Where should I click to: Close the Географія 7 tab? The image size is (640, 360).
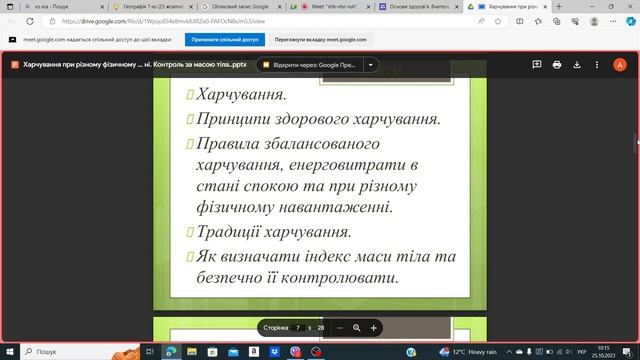coord(191,7)
